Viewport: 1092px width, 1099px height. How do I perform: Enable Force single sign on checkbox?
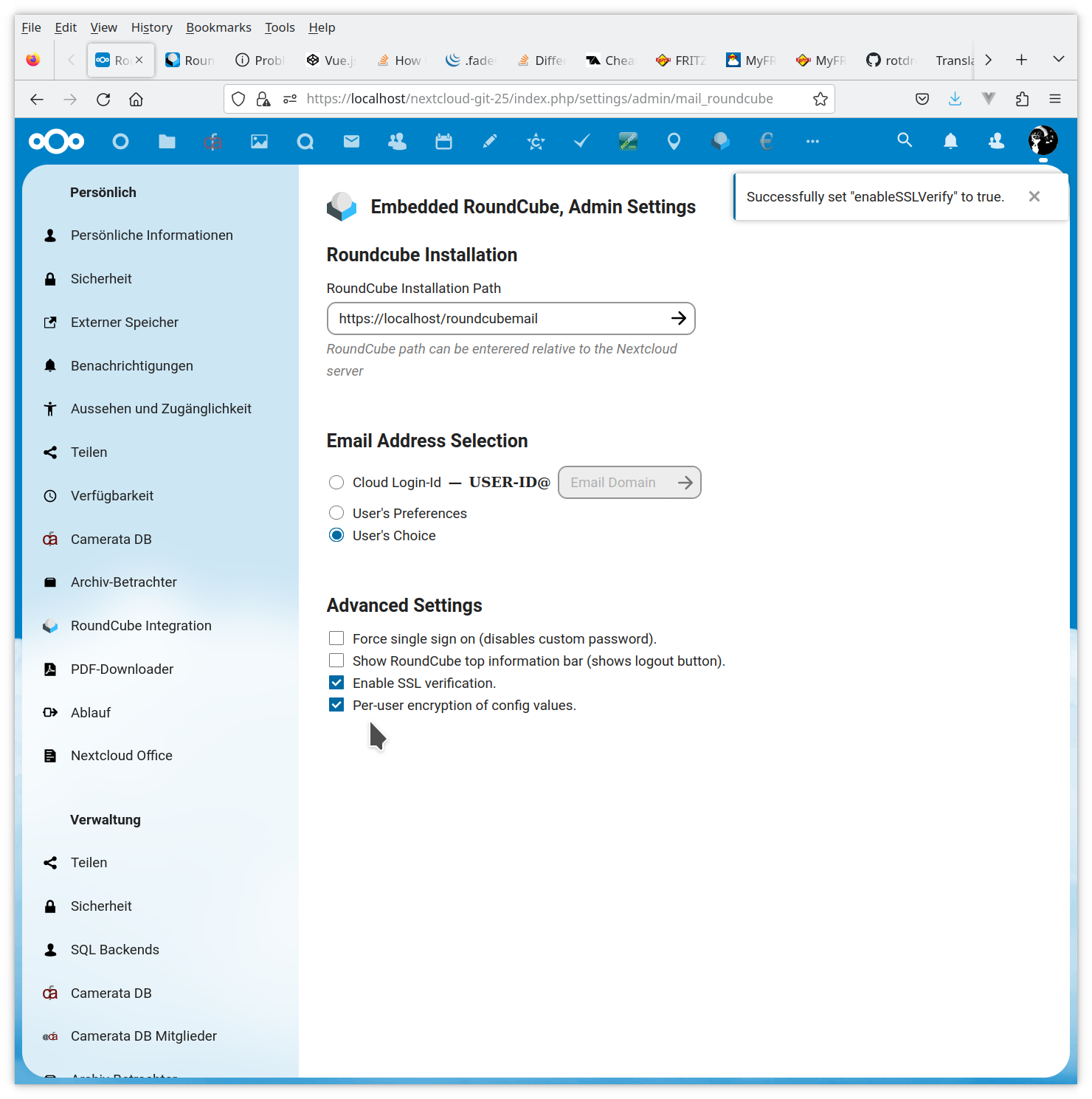coord(336,638)
